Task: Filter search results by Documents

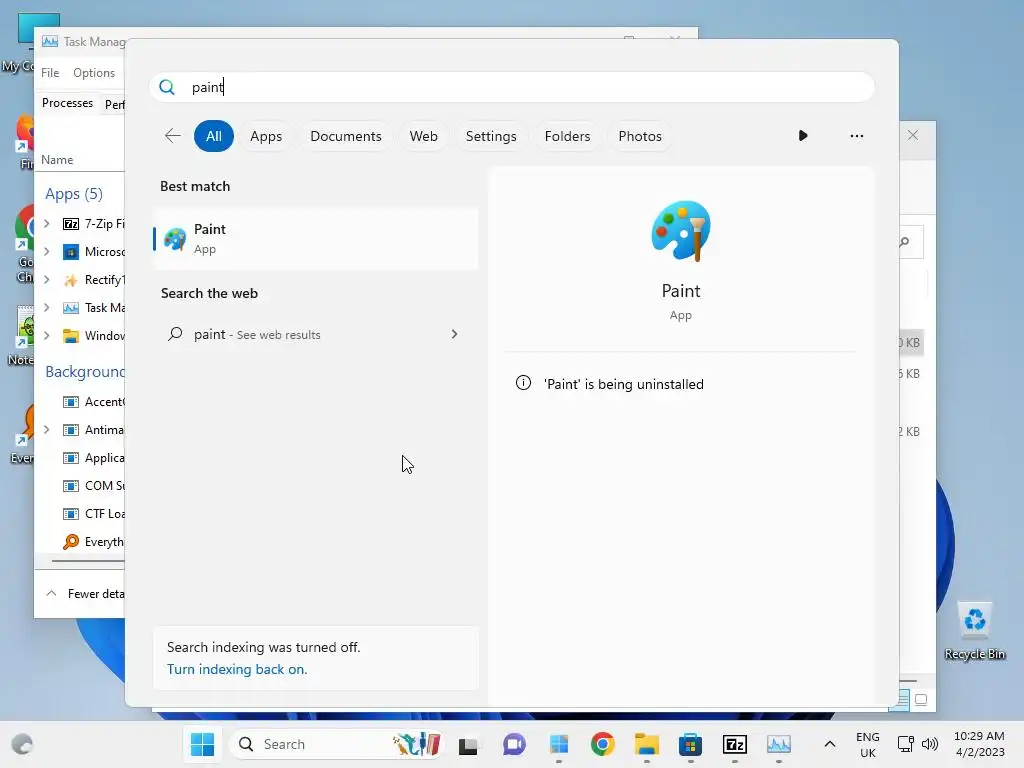Action: [x=345, y=136]
